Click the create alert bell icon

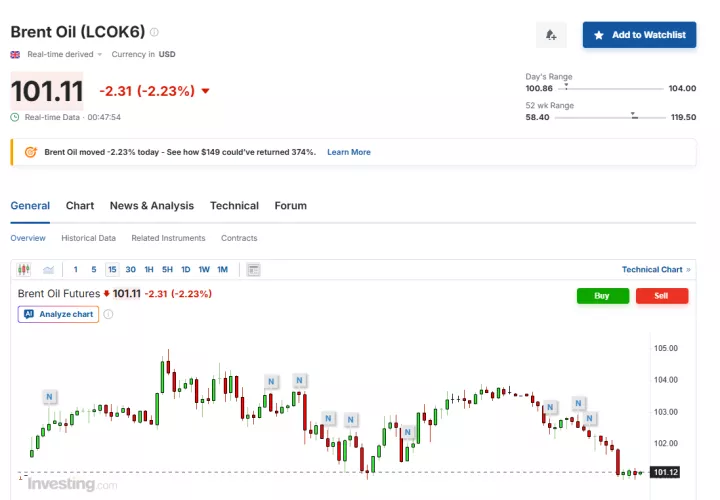(x=551, y=35)
